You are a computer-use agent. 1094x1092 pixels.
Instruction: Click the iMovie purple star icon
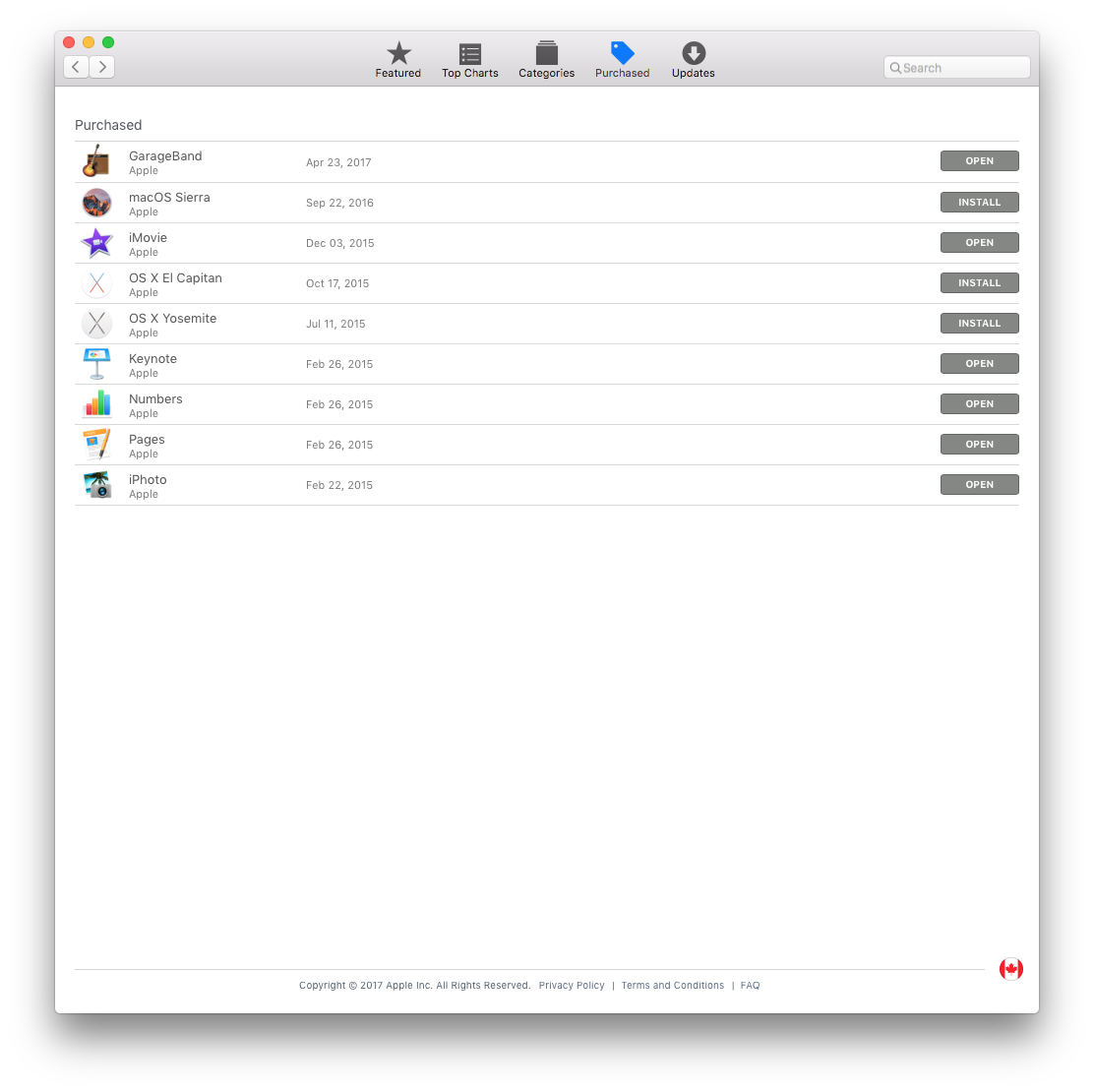coord(97,243)
